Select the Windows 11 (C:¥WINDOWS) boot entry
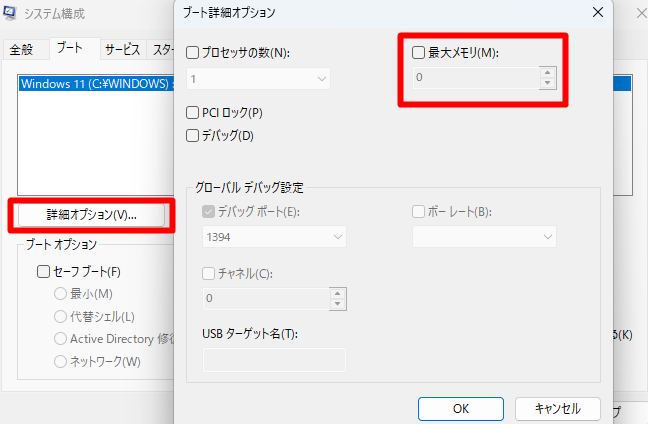The height and width of the screenshot is (424, 648). 97,83
